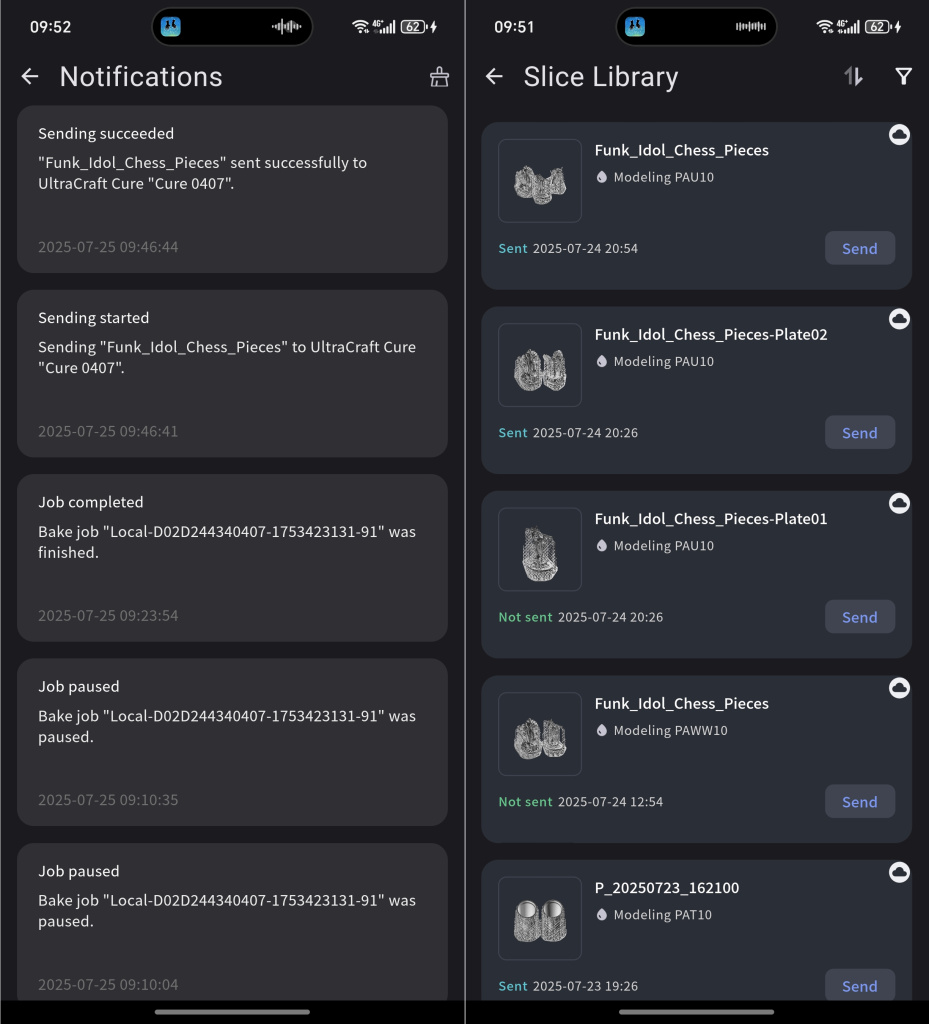Tap the cloud icon on the PAWW10 slice card
This screenshot has height=1024, width=929.
point(899,688)
